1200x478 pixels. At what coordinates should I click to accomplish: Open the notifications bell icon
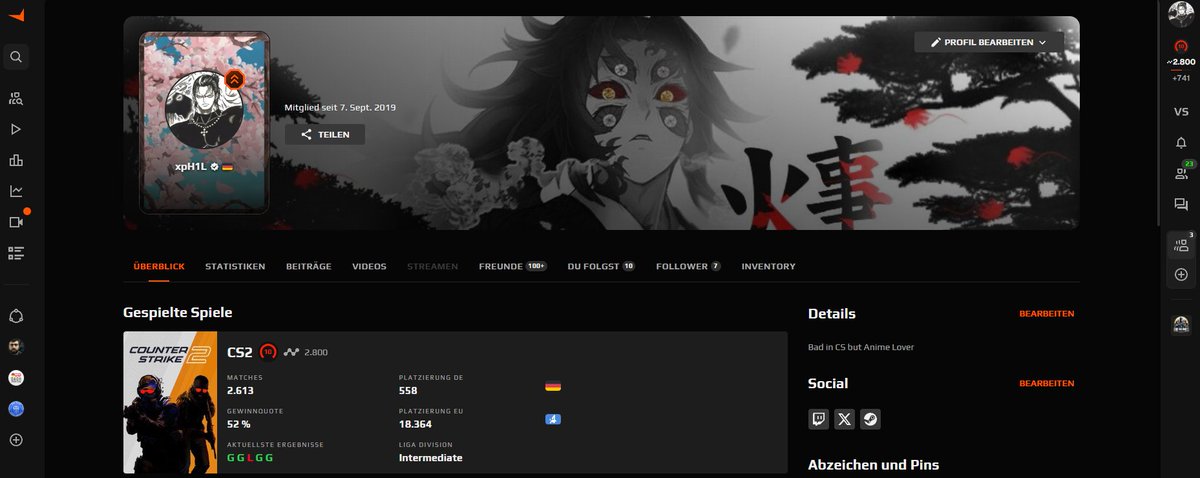click(x=1181, y=143)
